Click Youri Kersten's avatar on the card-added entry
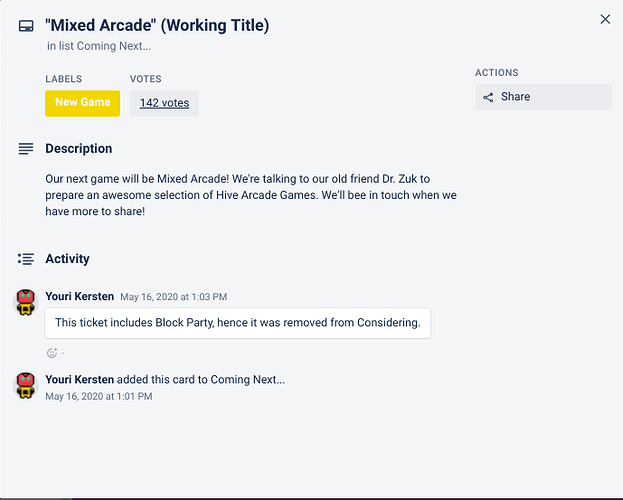This screenshot has height=500, width=623. [26, 386]
